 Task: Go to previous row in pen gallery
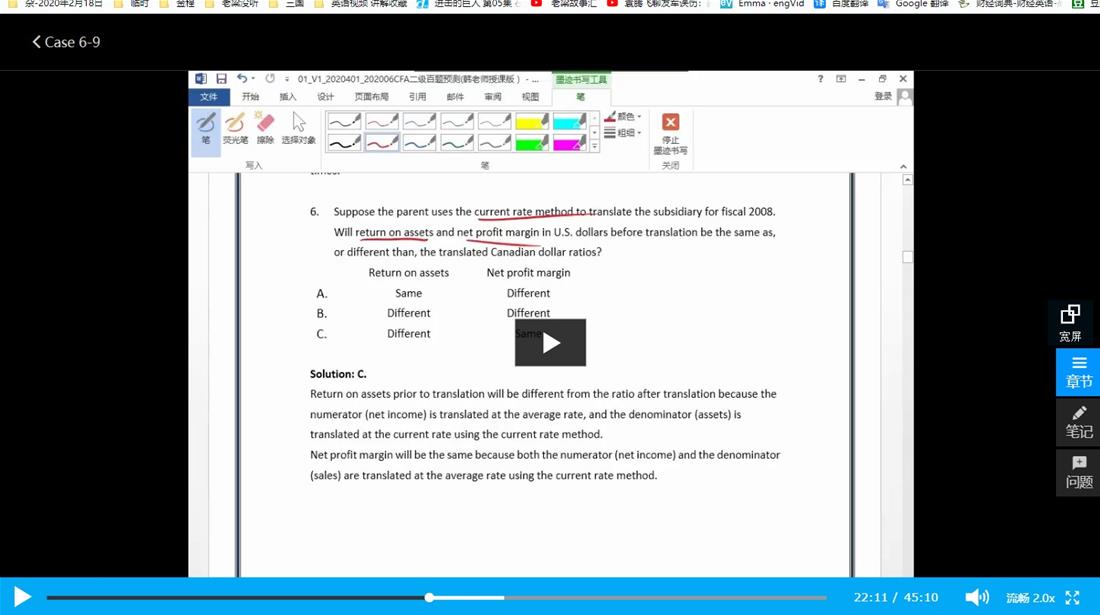pyautogui.click(x=594, y=118)
